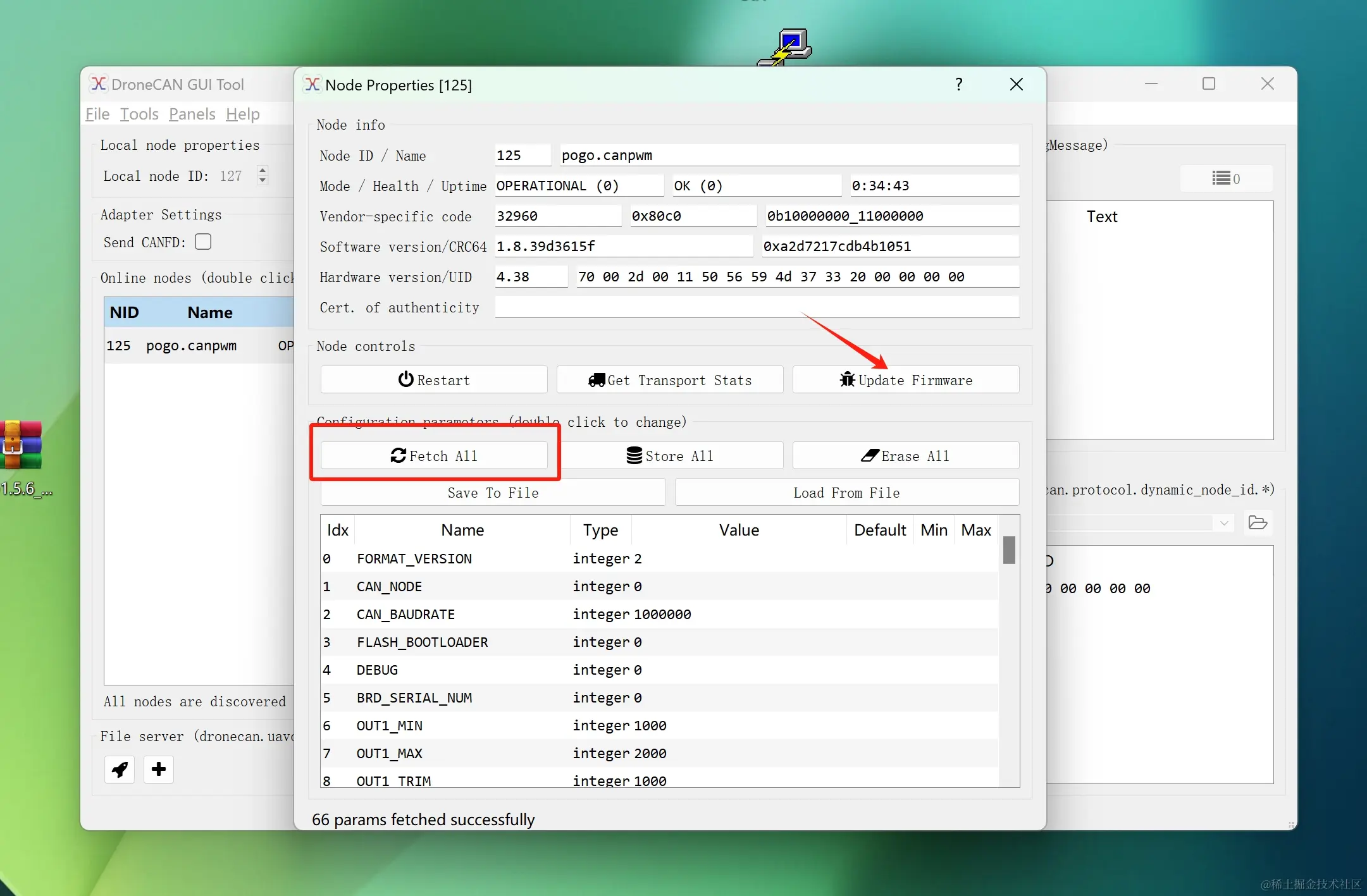Add a new file server entry with plus icon
The height and width of the screenshot is (896, 1367).
click(x=158, y=770)
